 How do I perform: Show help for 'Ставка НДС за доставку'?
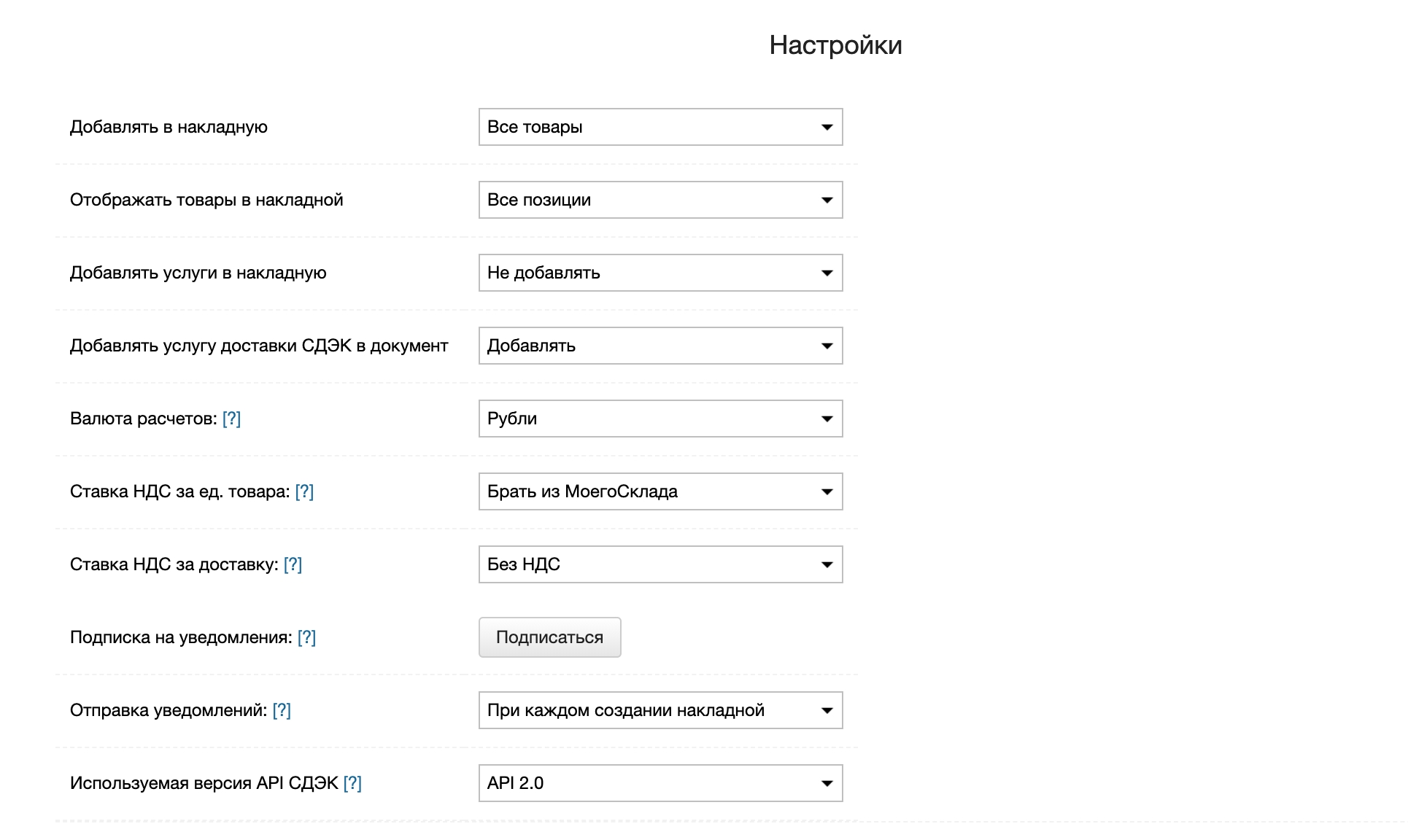(293, 564)
